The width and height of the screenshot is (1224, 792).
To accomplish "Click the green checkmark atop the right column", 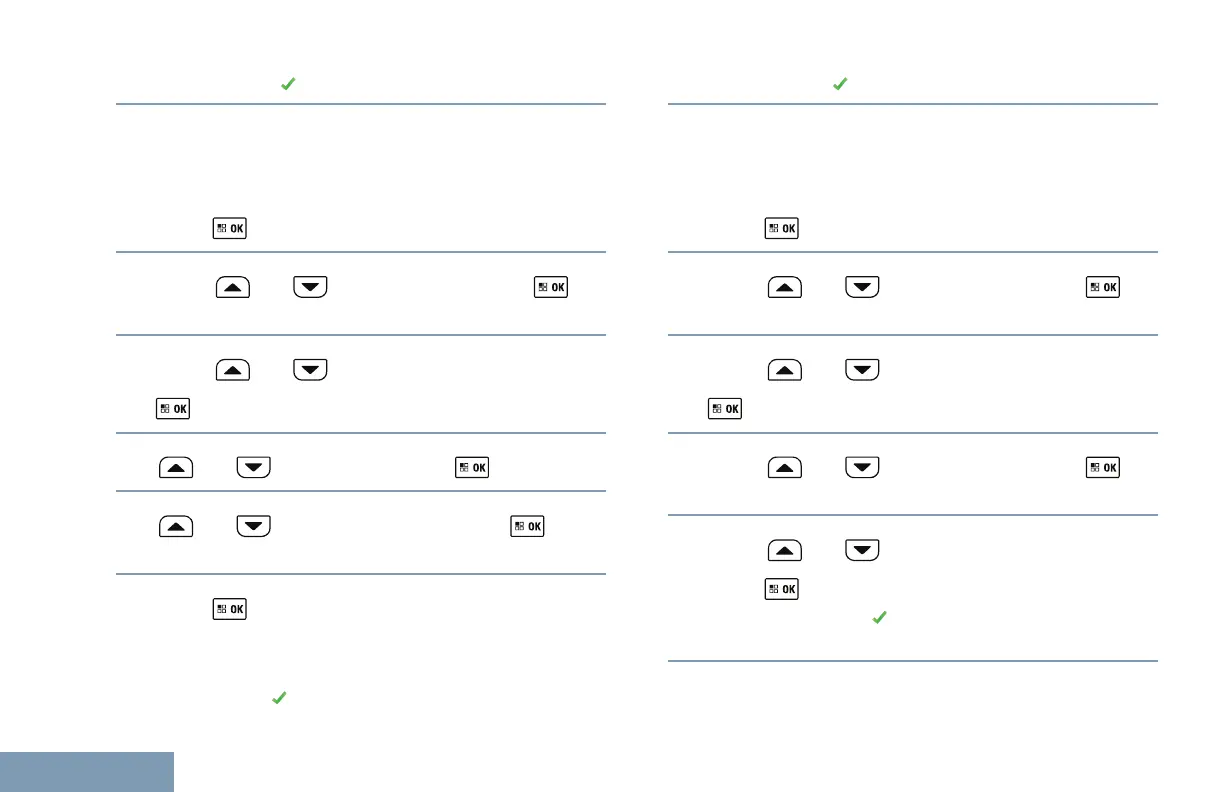I will coord(840,86).
